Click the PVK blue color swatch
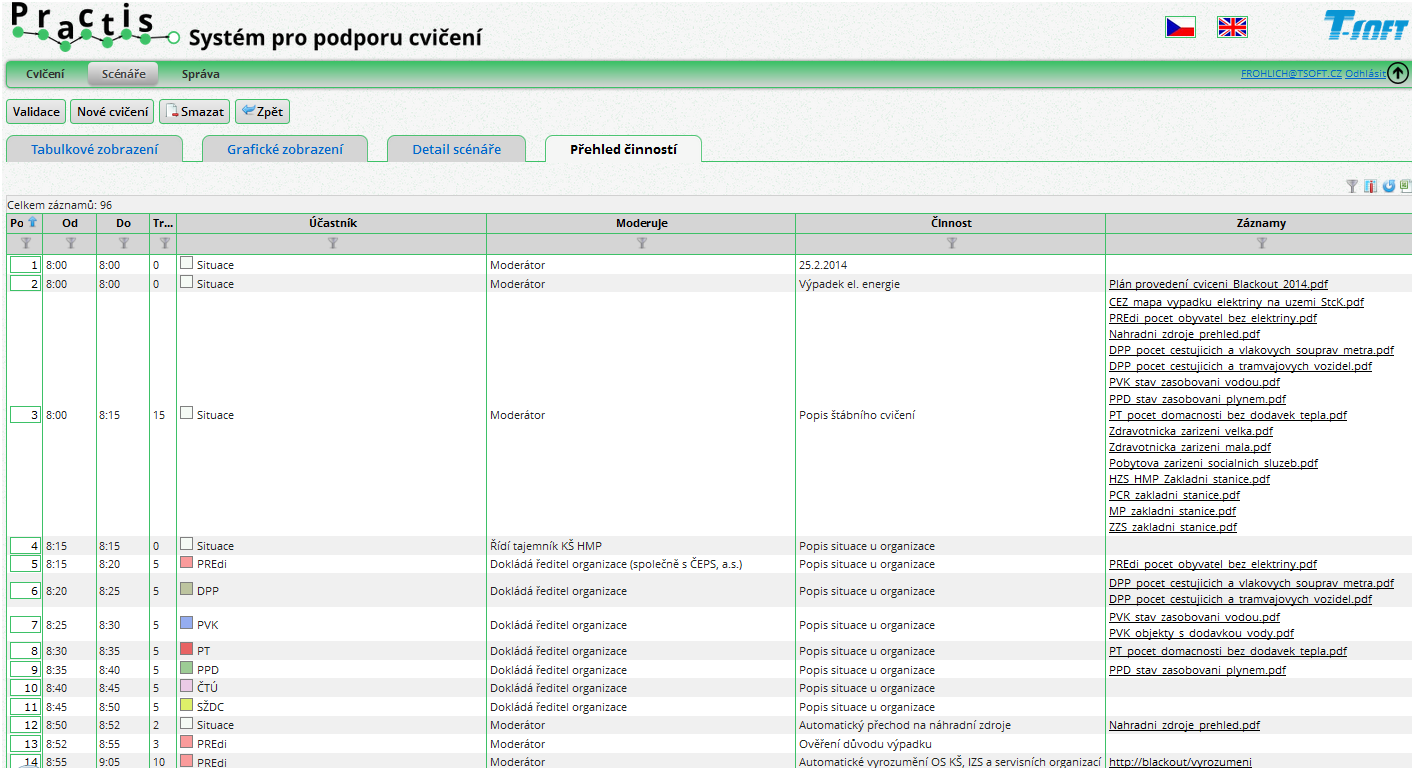1414x770 pixels. point(186,623)
